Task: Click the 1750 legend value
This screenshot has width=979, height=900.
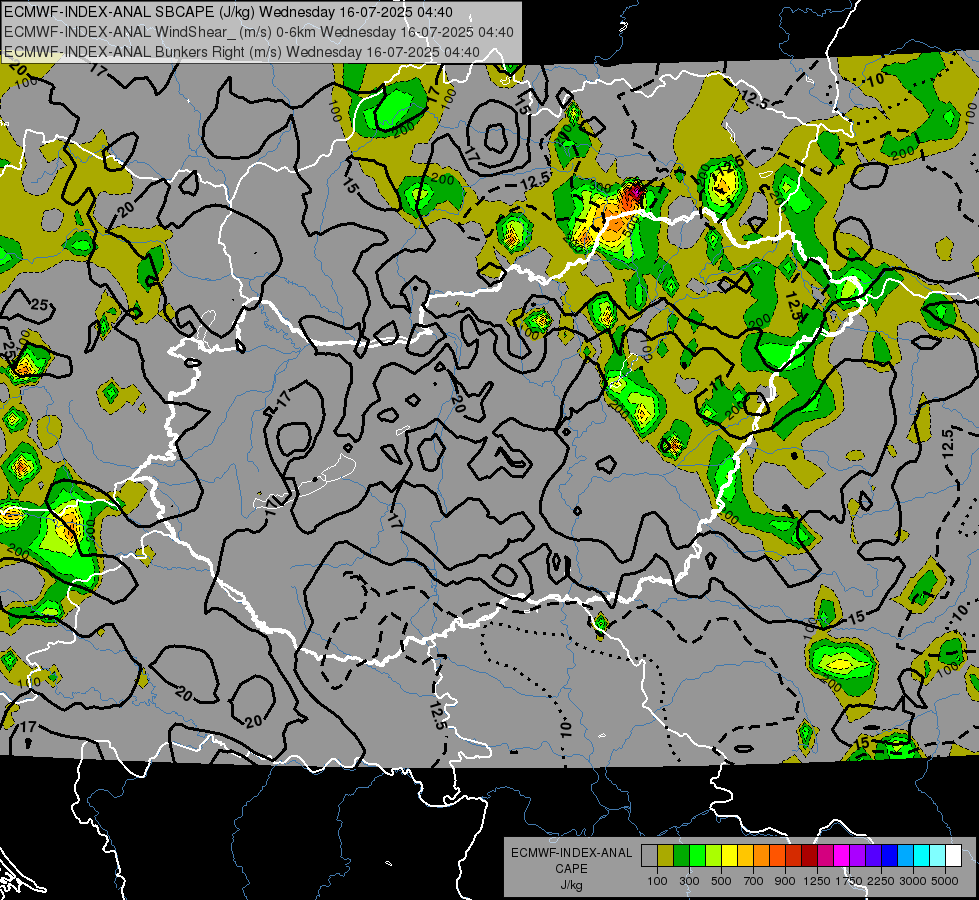Action: (x=849, y=881)
